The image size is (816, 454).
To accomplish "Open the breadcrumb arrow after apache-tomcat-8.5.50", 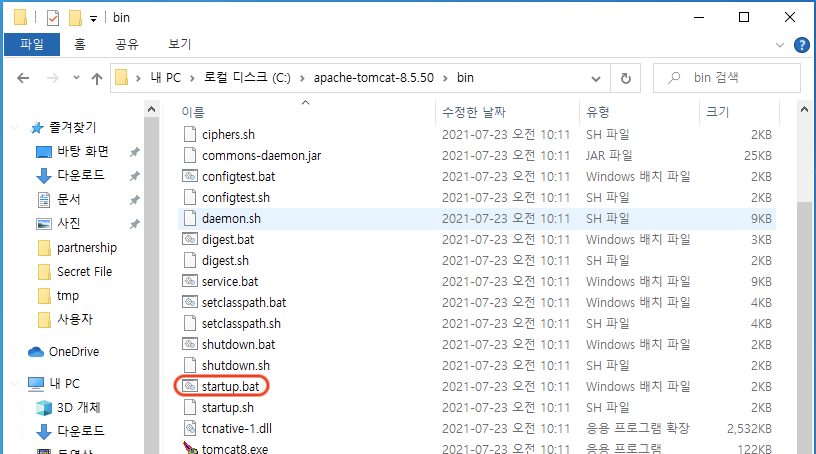I will coord(445,79).
